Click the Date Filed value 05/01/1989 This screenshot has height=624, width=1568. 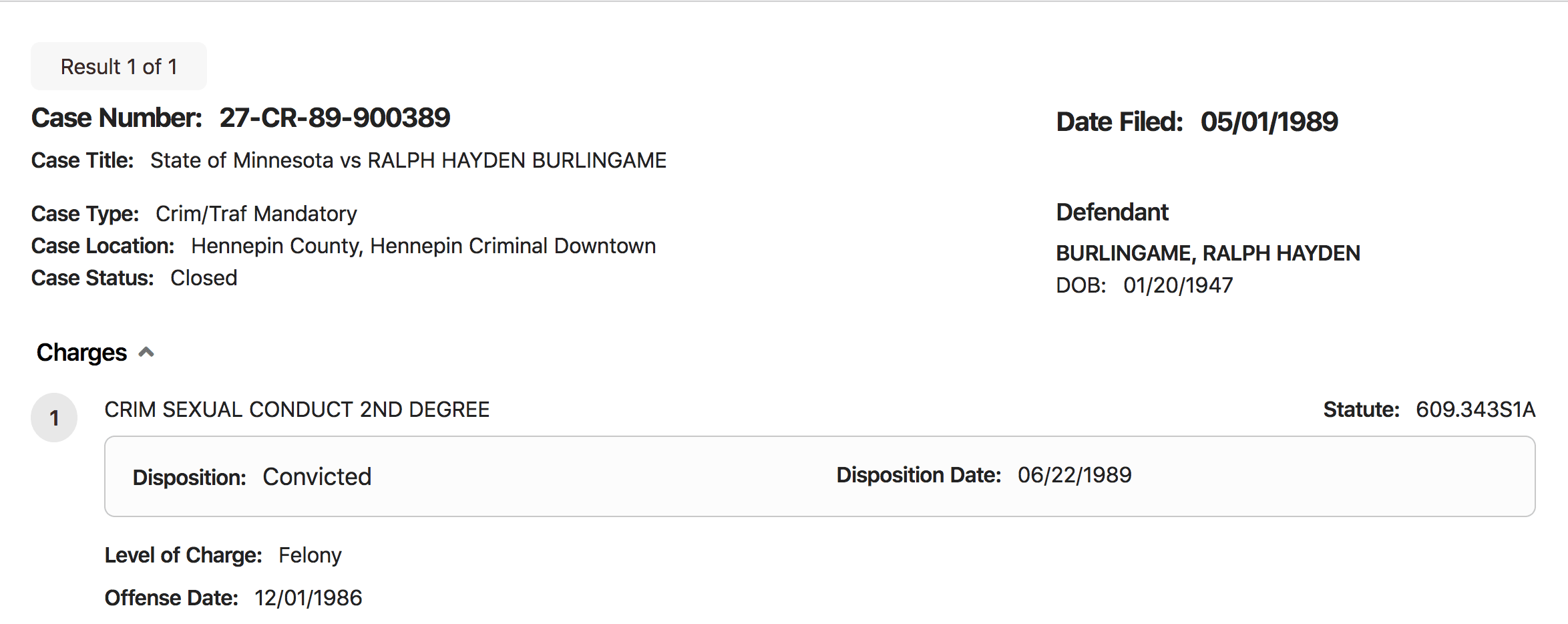pyautogui.click(x=1269, y=122)
